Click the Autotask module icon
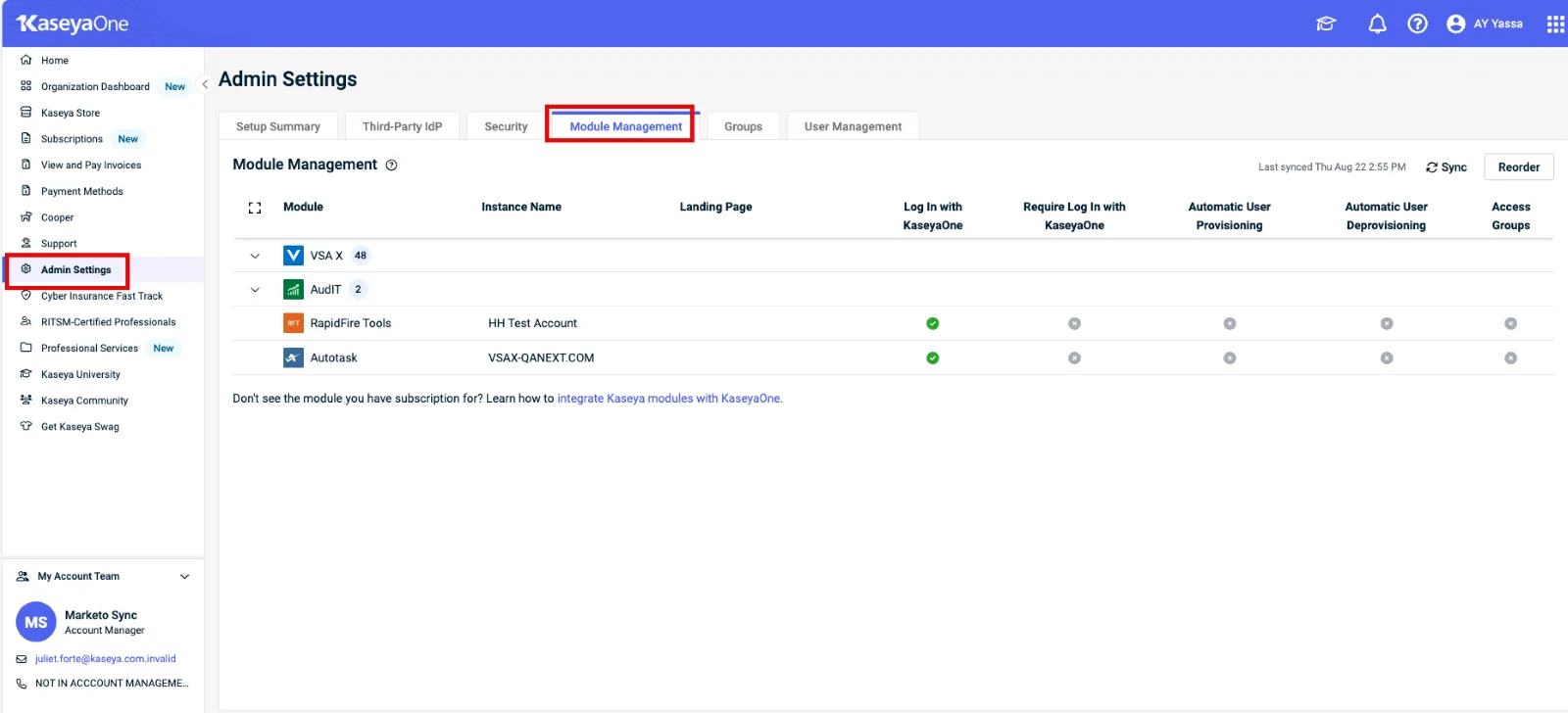 [293, 357]
